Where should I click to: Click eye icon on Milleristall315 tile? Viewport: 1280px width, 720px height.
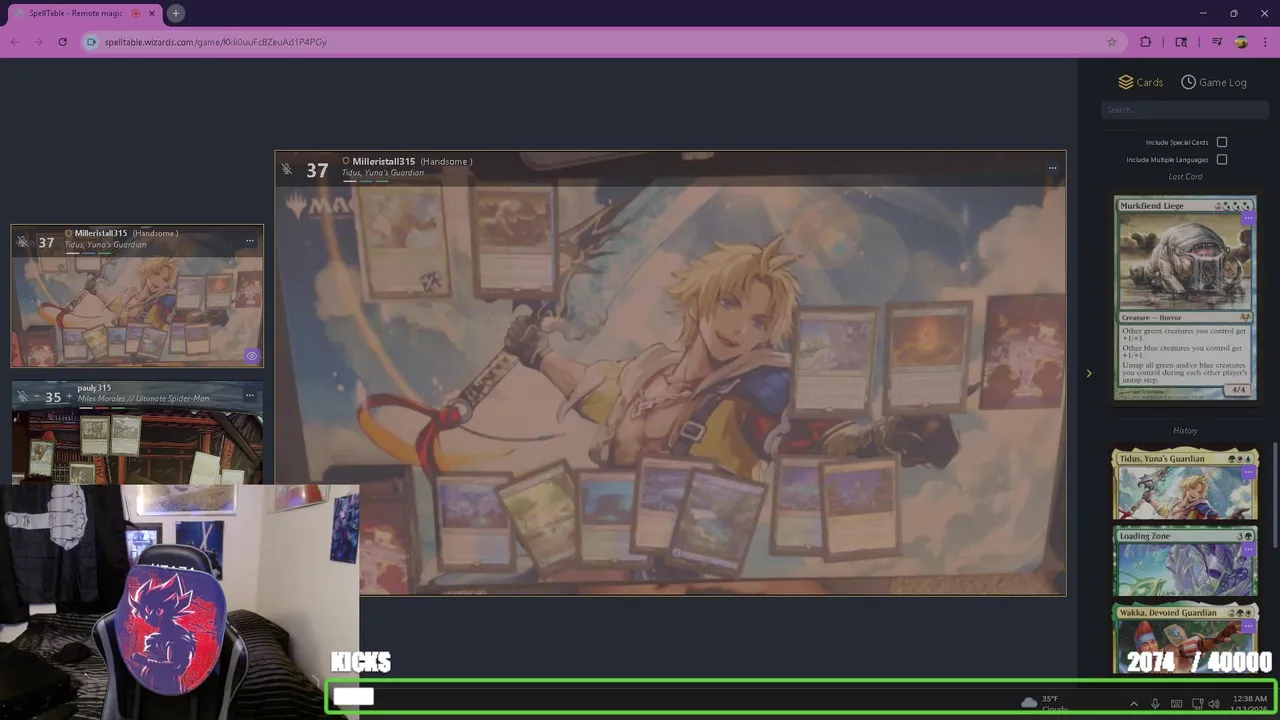point(251,356)
